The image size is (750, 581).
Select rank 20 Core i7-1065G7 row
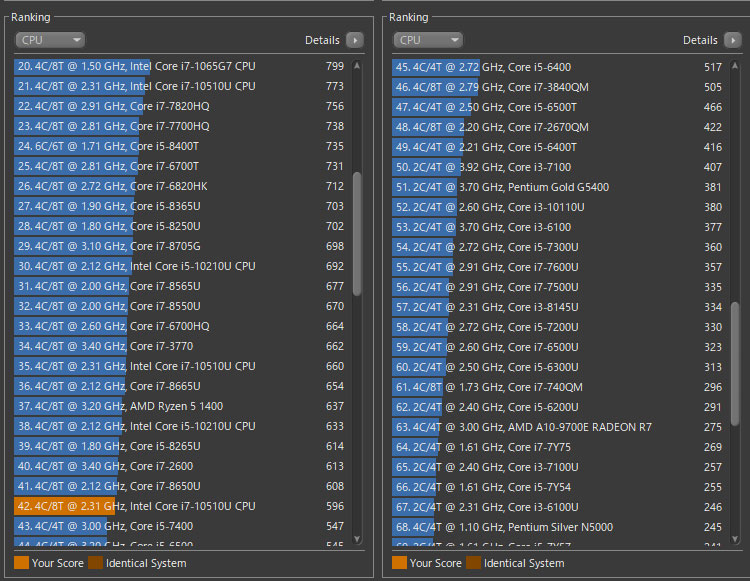[181, 66]
